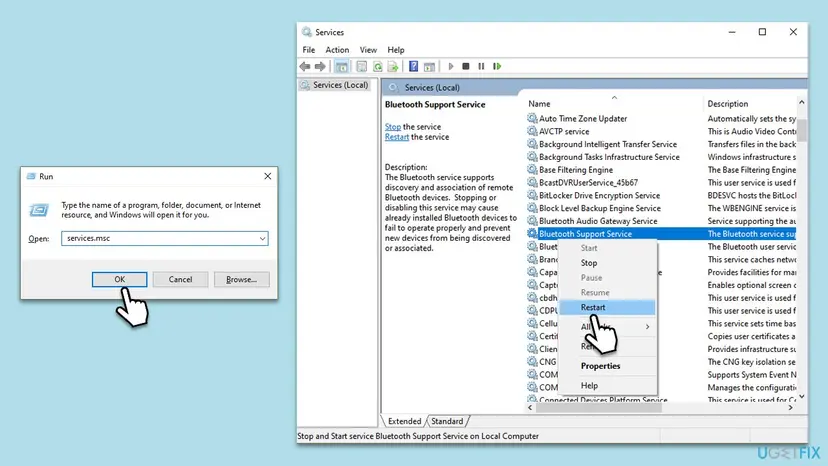Open the Action menu
828x466 pixels.
point(337,50)
